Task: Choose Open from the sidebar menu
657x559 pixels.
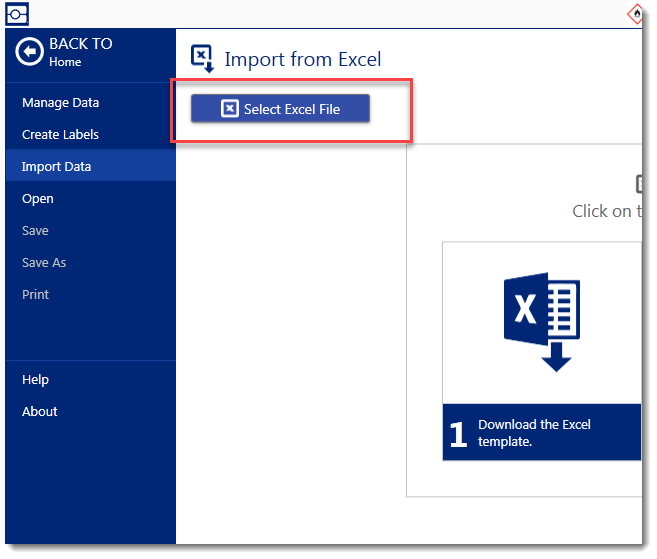Action: pyautogui.click(x=38, y=199)
